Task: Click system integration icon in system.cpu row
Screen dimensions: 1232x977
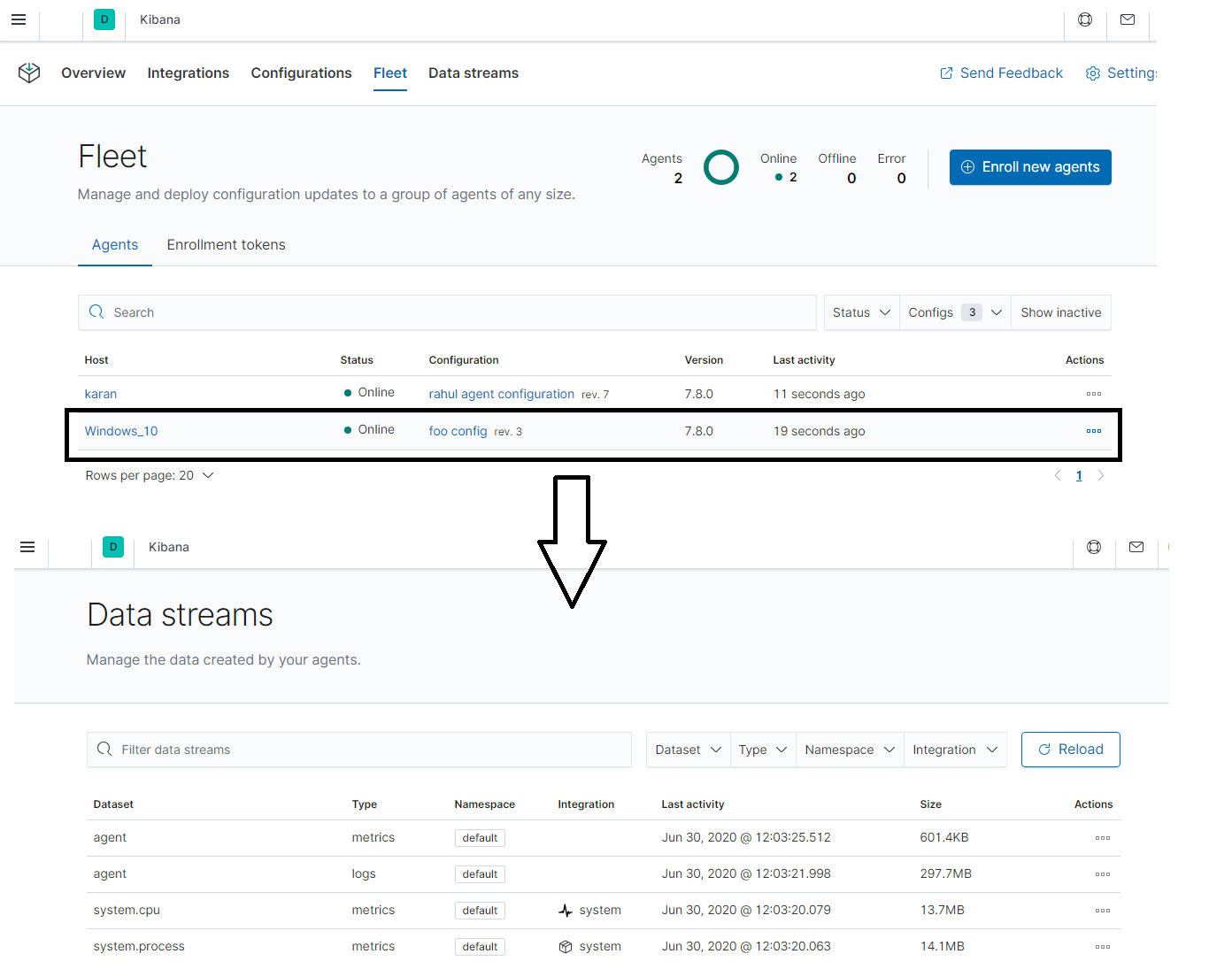Action: [566, 911]
